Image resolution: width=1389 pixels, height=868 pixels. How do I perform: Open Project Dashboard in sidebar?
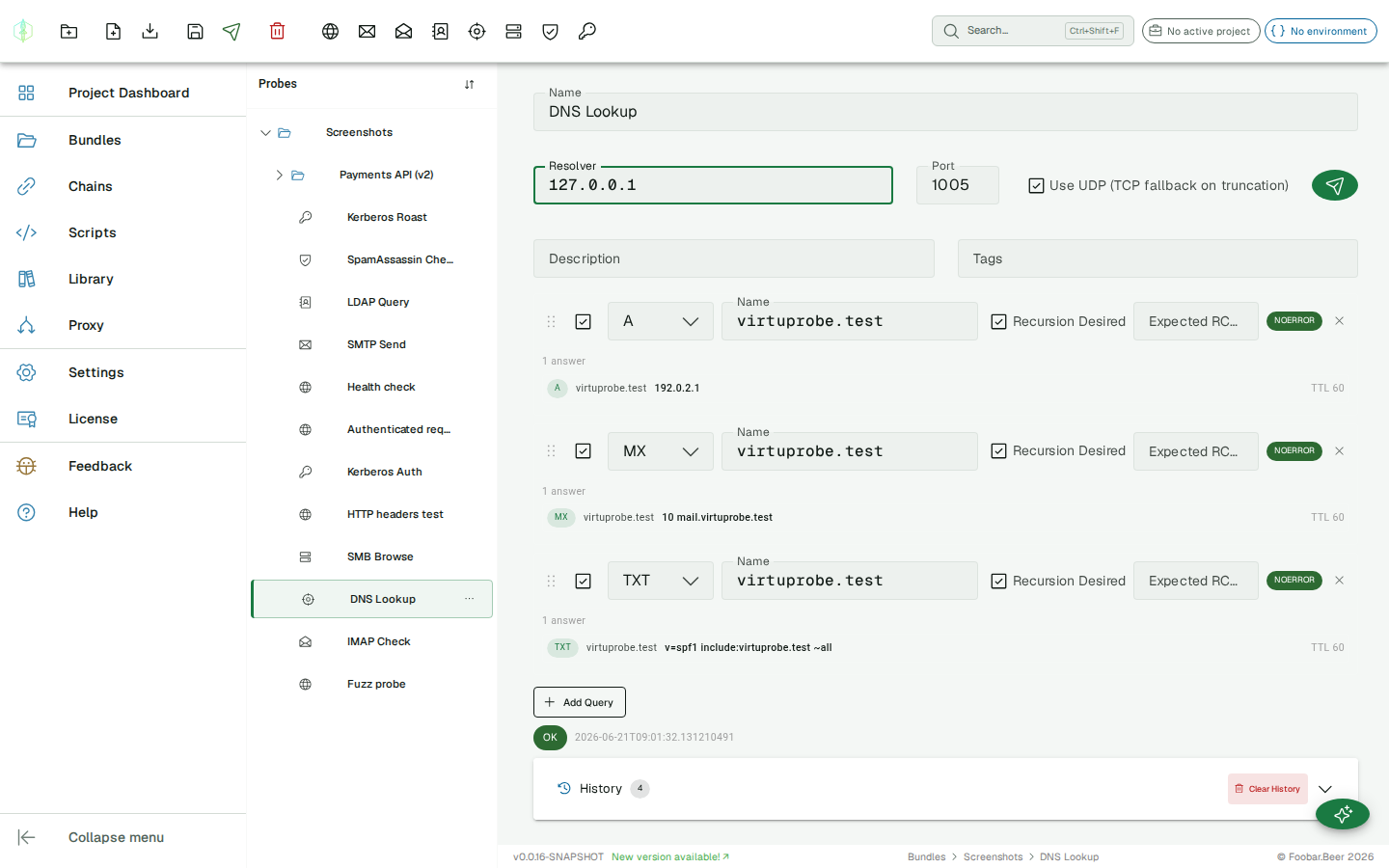(x=123, y=93)
